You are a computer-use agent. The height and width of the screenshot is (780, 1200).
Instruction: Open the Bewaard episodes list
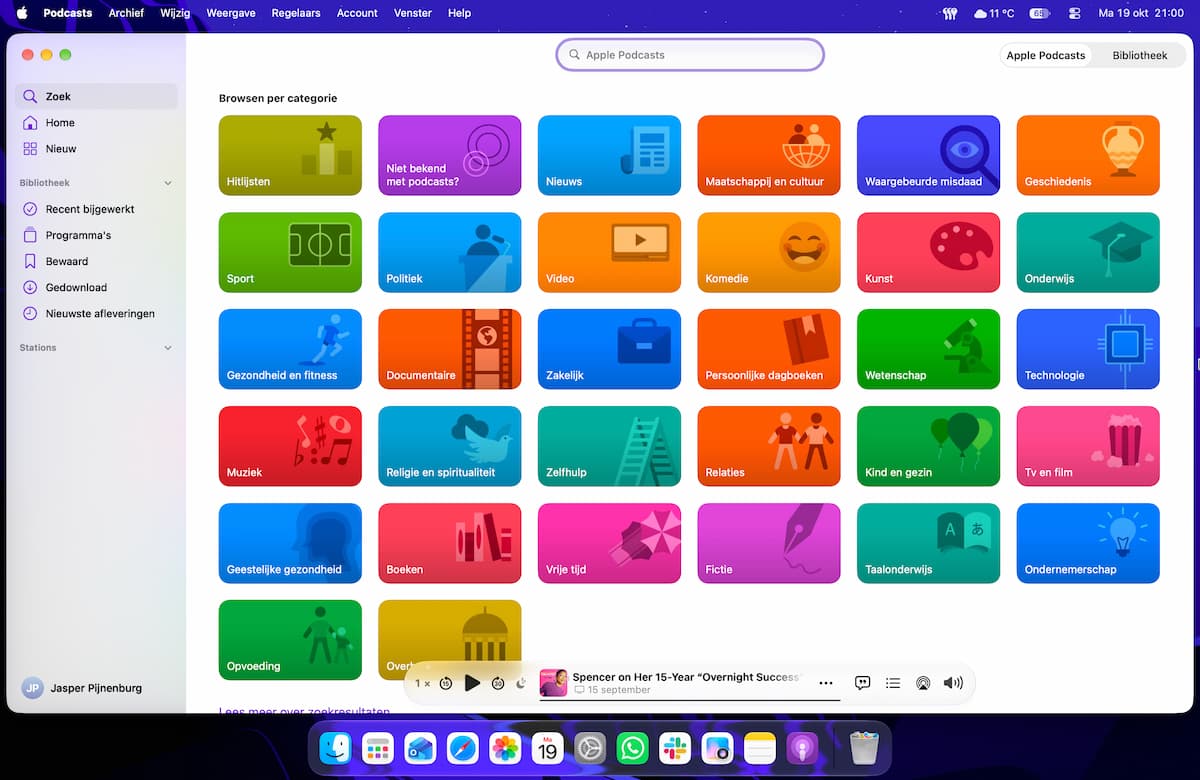(x=96, y=261)
